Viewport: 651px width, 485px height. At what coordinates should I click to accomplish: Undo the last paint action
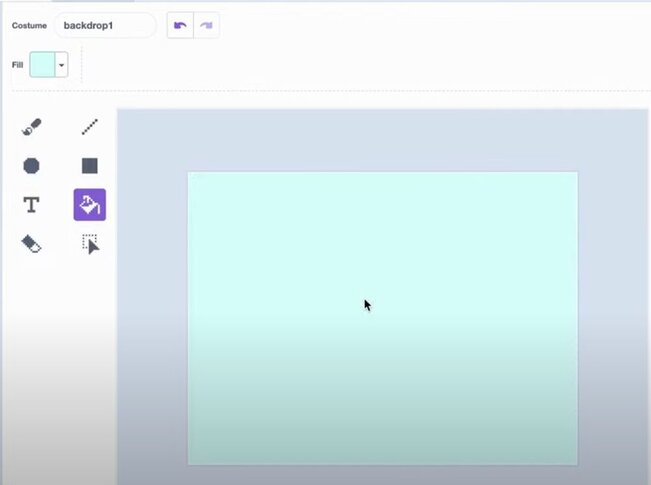(x=180, y=25)
